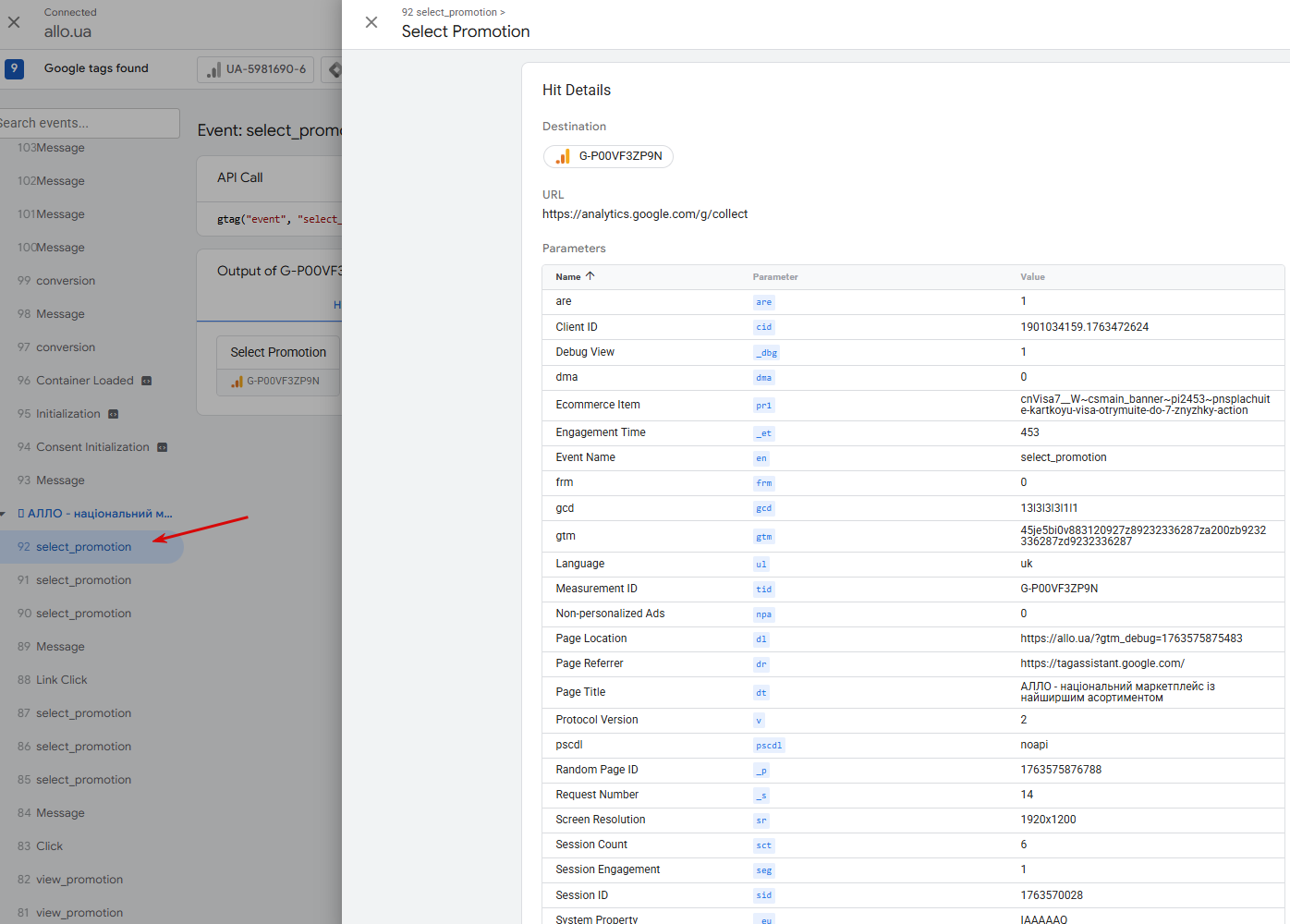Click the Client ID value 1901034159.1763472624
Image resolution: width=1290 pixels, height=924 pixels.
click(1084, 327)
